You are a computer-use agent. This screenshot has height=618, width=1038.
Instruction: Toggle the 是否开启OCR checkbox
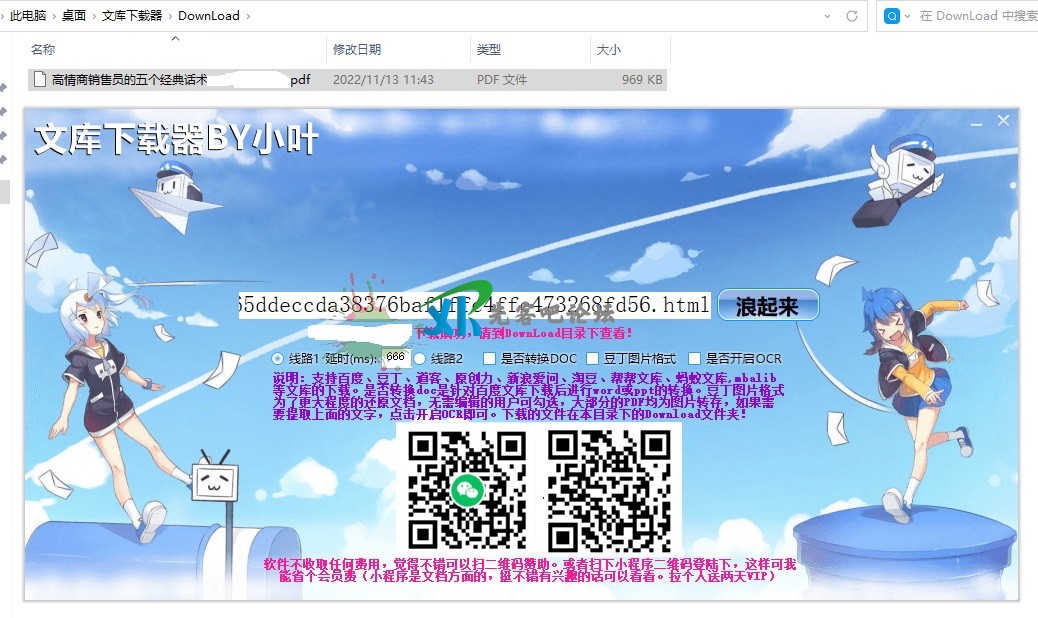click(x=694, y=358)
